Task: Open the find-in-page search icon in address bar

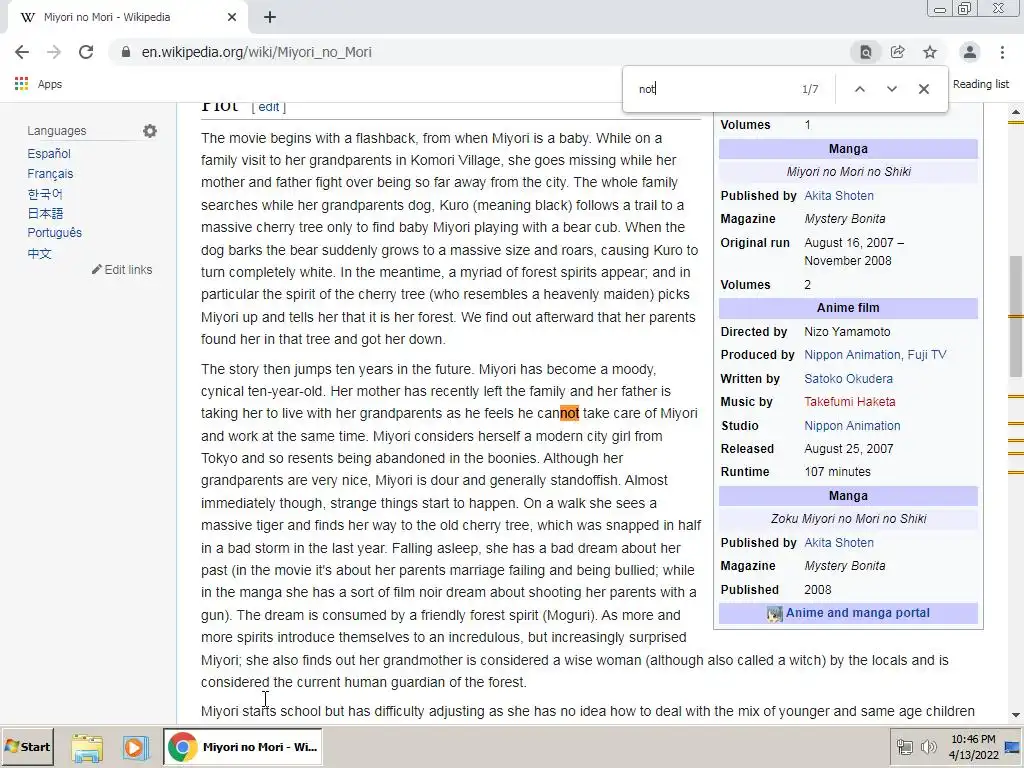Action: pos(865,52)
